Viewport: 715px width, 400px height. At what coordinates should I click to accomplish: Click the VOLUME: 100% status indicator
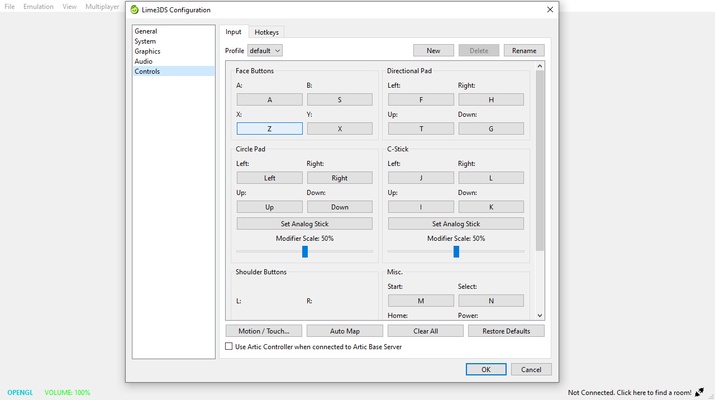67,392
